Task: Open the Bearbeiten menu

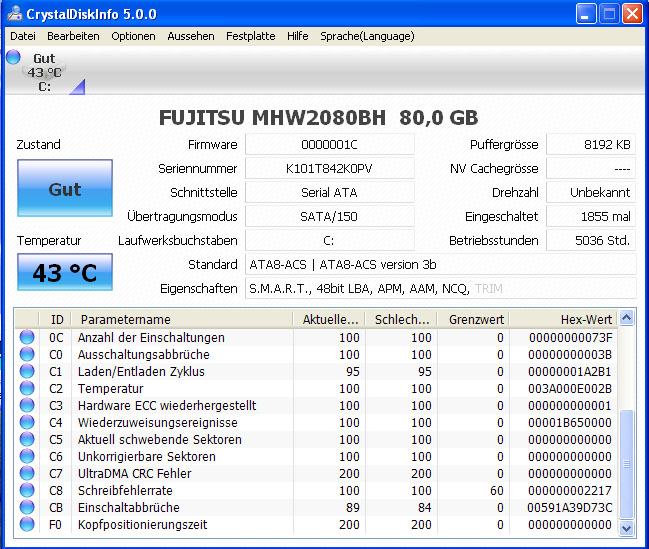Action: 73,36
